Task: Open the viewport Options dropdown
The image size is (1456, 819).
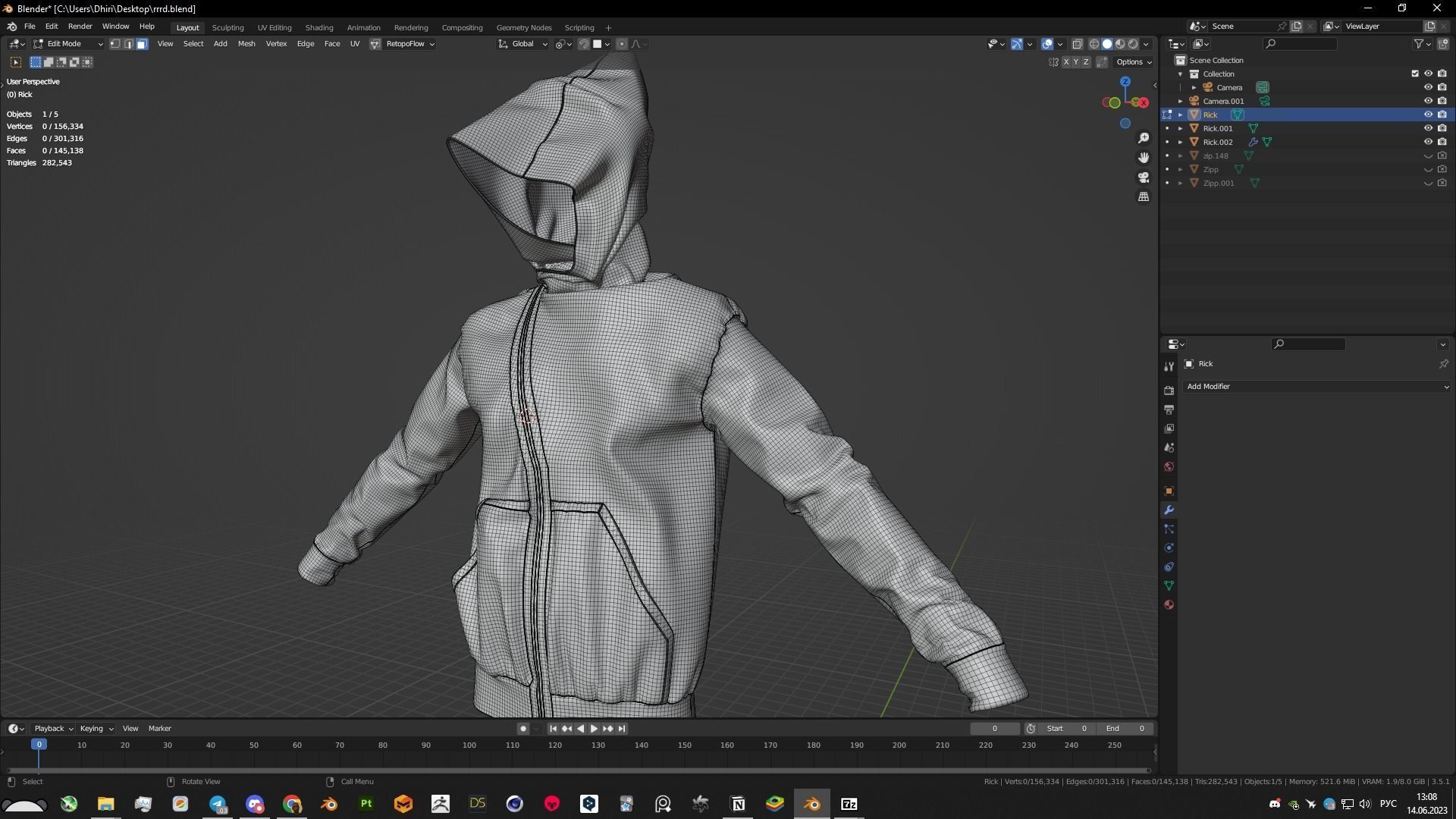Action: pos(1134,62)
